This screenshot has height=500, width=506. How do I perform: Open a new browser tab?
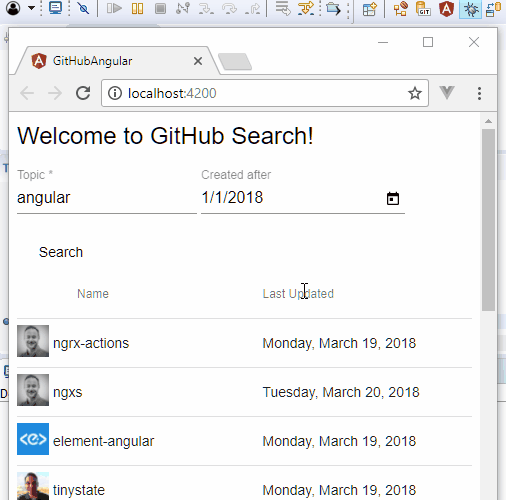pyautogui.click(x=235, y=62)
